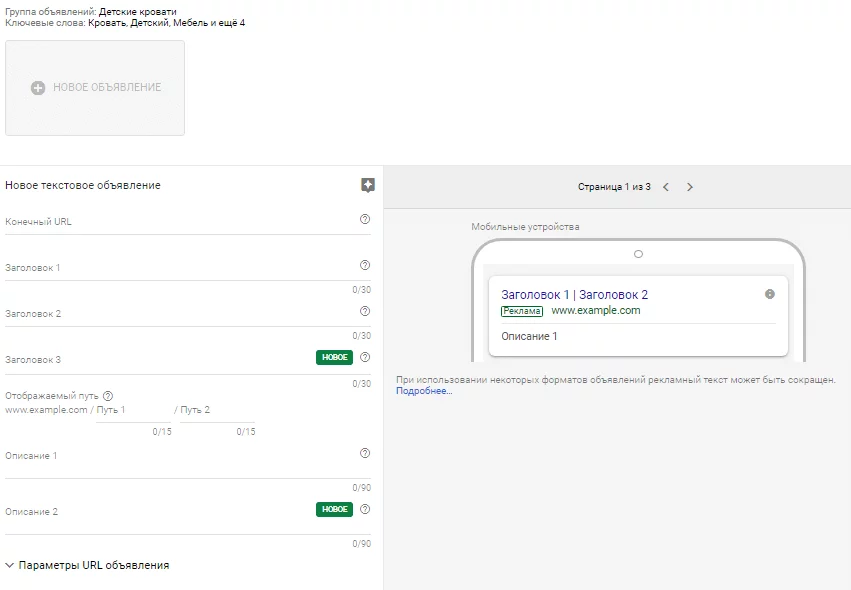Create a new ad via НОВОЕ ОБЪЯВЛЕНИЕ card
The width and height of the screenshot is (851, 590).
pos(95,88)
